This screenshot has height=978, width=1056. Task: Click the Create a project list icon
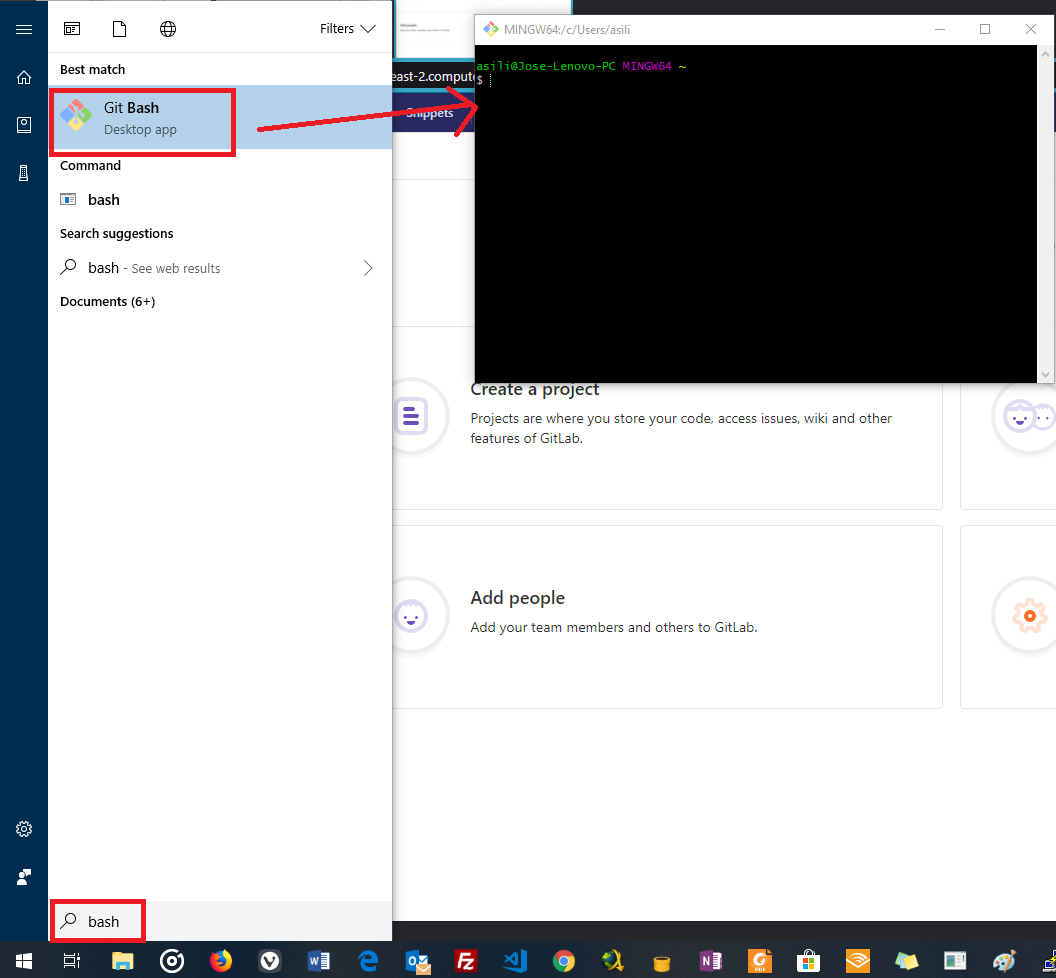click(x=411, y=416)
